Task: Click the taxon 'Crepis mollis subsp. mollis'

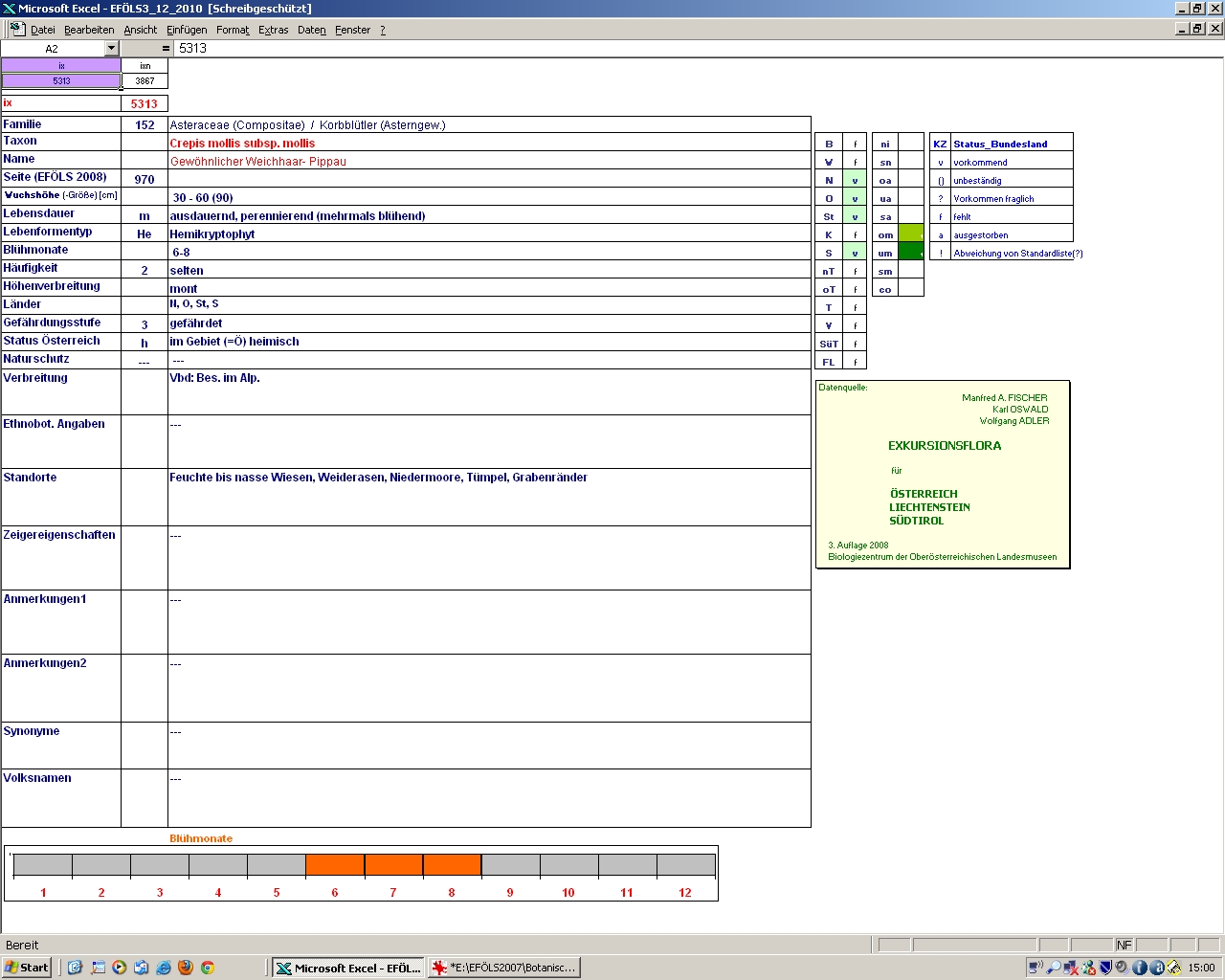Action: coord(242,143)
